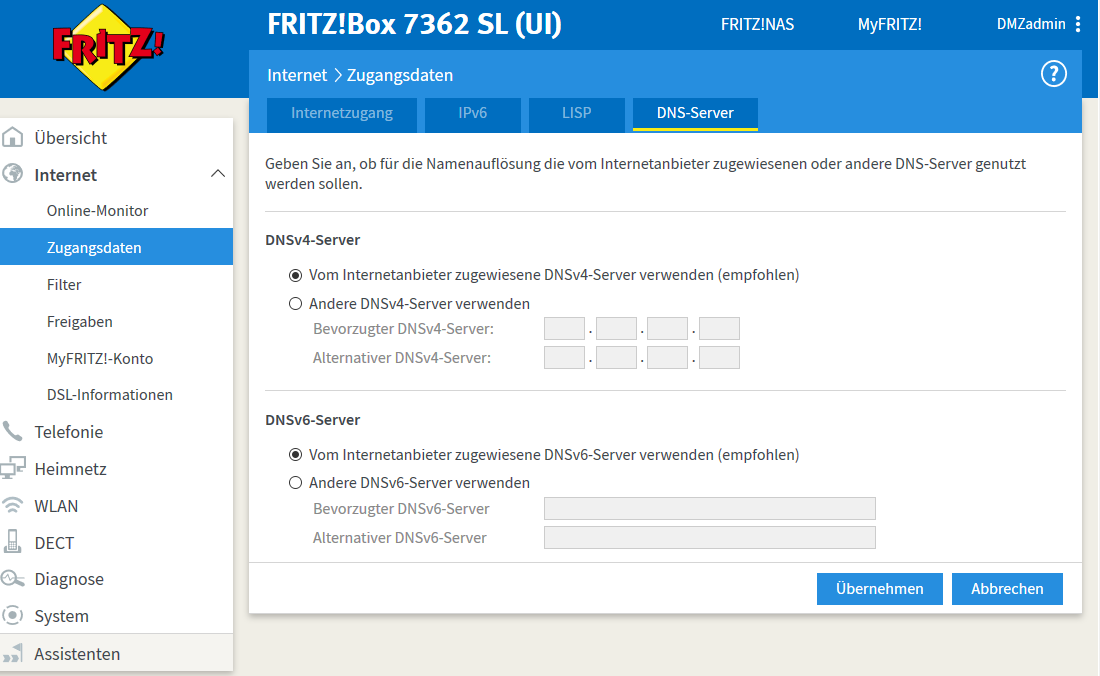Click fourth octet of Bevorzugter DNSv4-Server
Image resolution: width=1100 pixels, height=676 pixels.
pos(719,328)
